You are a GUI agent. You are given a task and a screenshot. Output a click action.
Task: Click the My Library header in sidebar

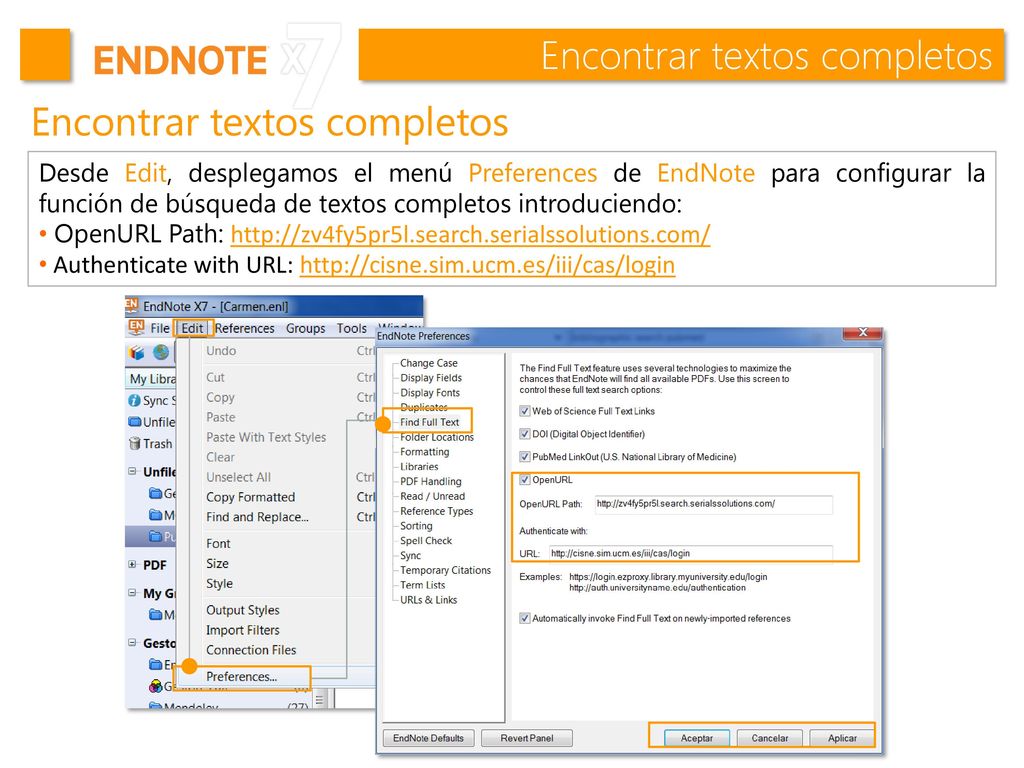[x=152, y=379]
